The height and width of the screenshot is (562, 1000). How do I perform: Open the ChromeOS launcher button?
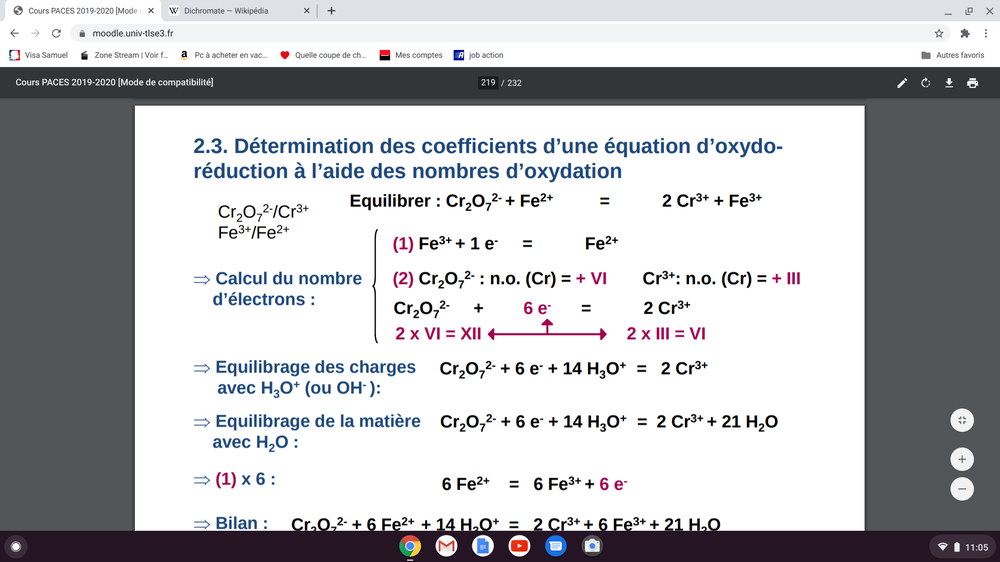16,546
